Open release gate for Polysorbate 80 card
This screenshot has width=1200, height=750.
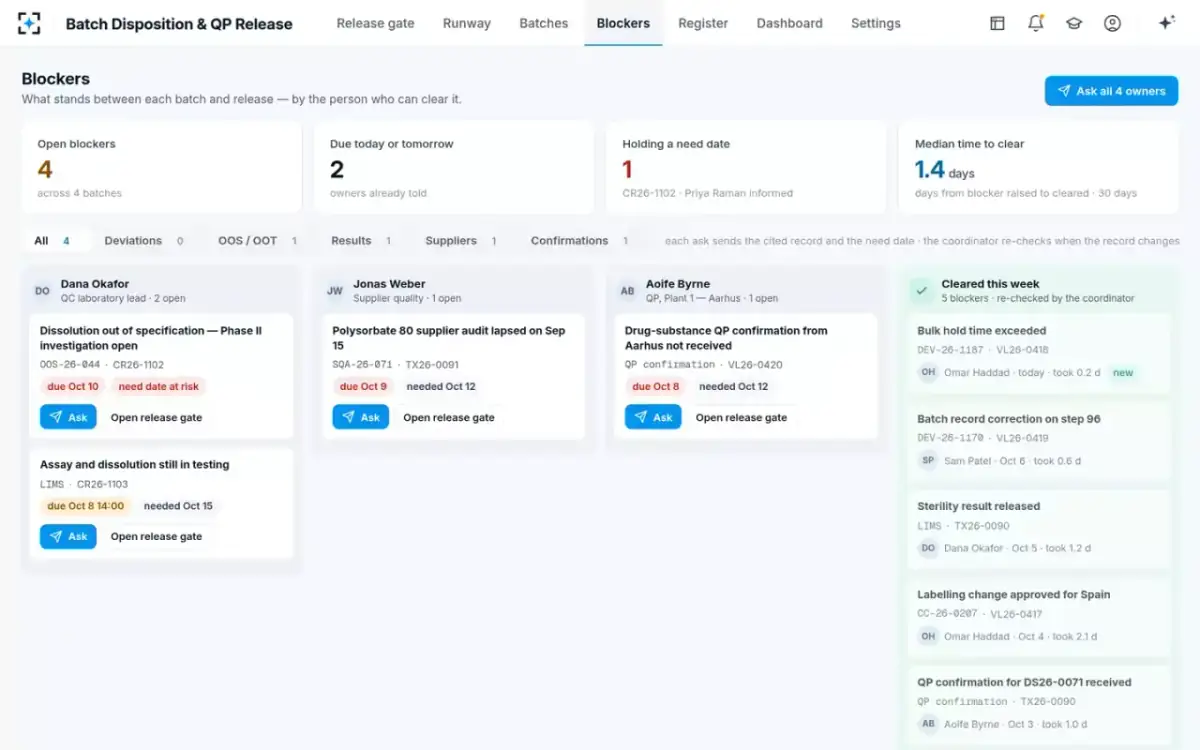point(449,418)
